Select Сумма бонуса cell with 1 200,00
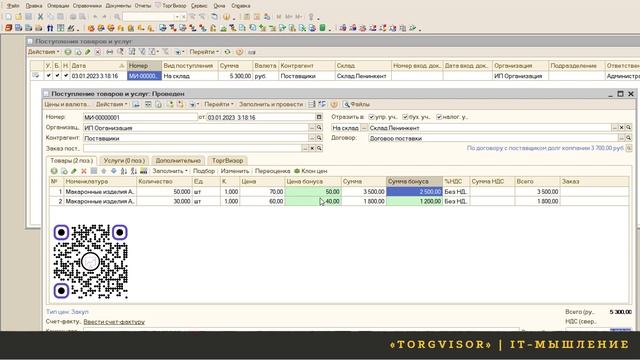The image size is (640, 360). point(414,201)
